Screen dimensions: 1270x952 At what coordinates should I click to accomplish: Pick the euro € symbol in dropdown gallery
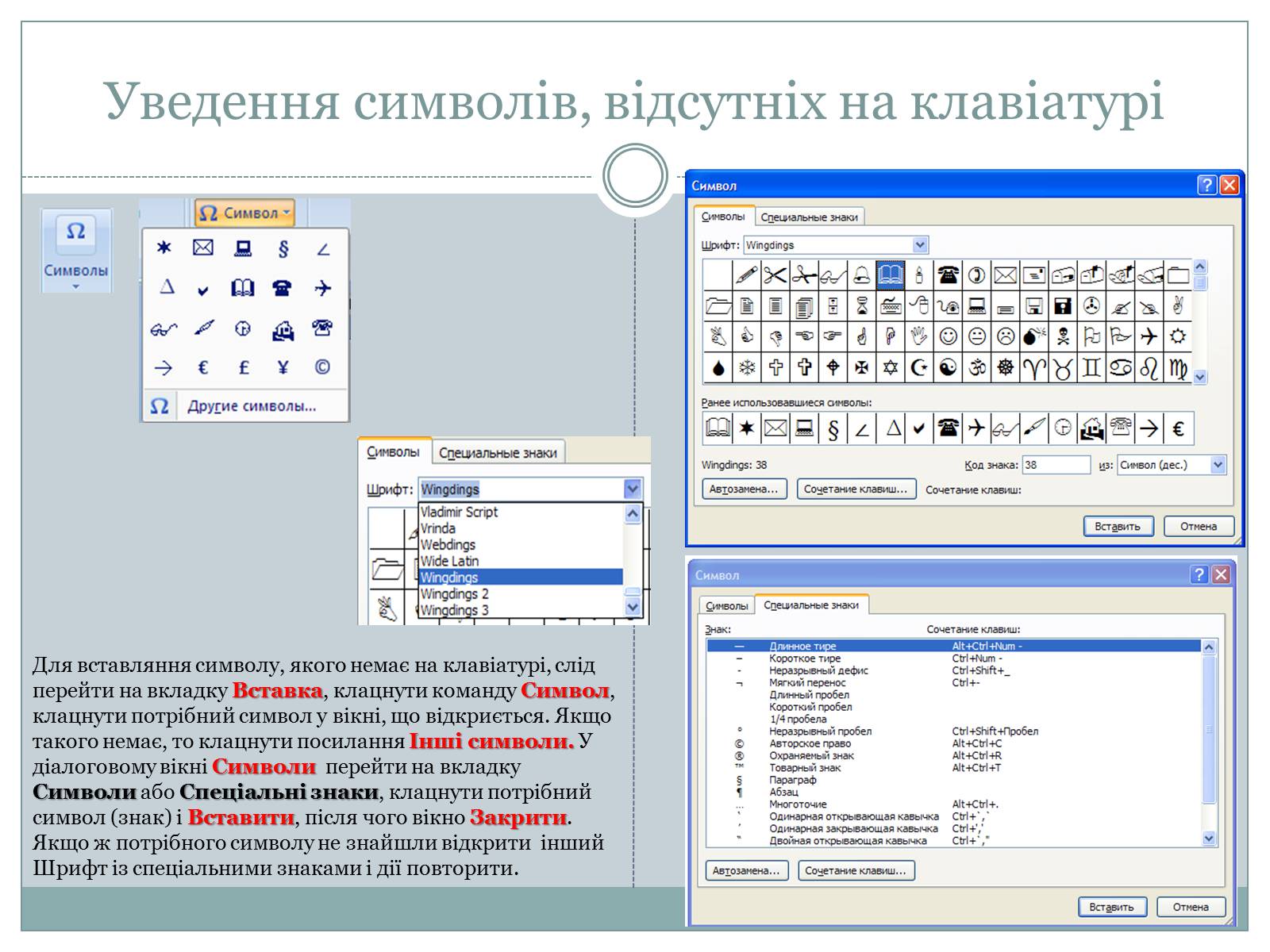click(203, 367)
